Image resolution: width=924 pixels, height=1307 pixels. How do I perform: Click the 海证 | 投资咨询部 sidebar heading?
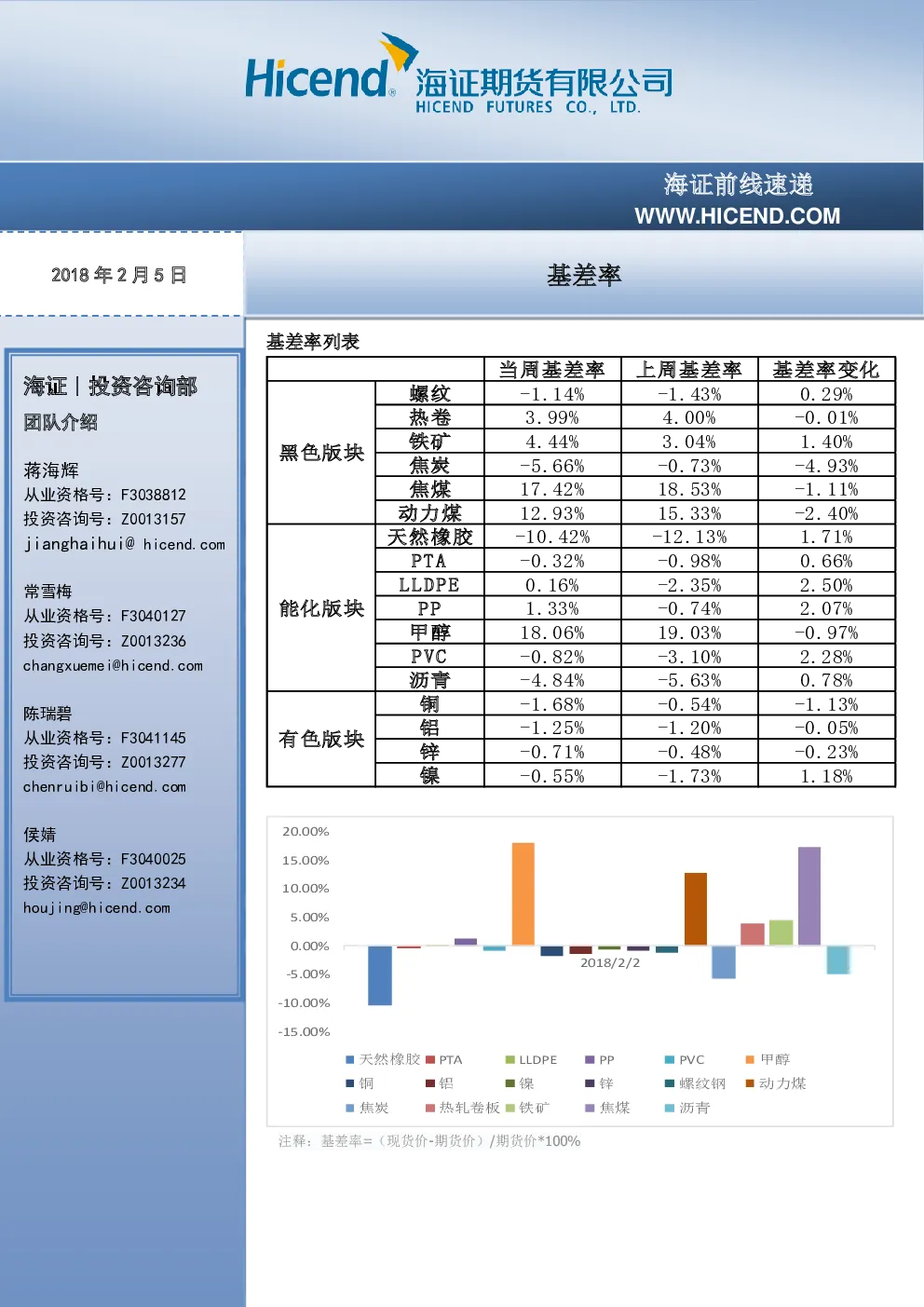110,386
